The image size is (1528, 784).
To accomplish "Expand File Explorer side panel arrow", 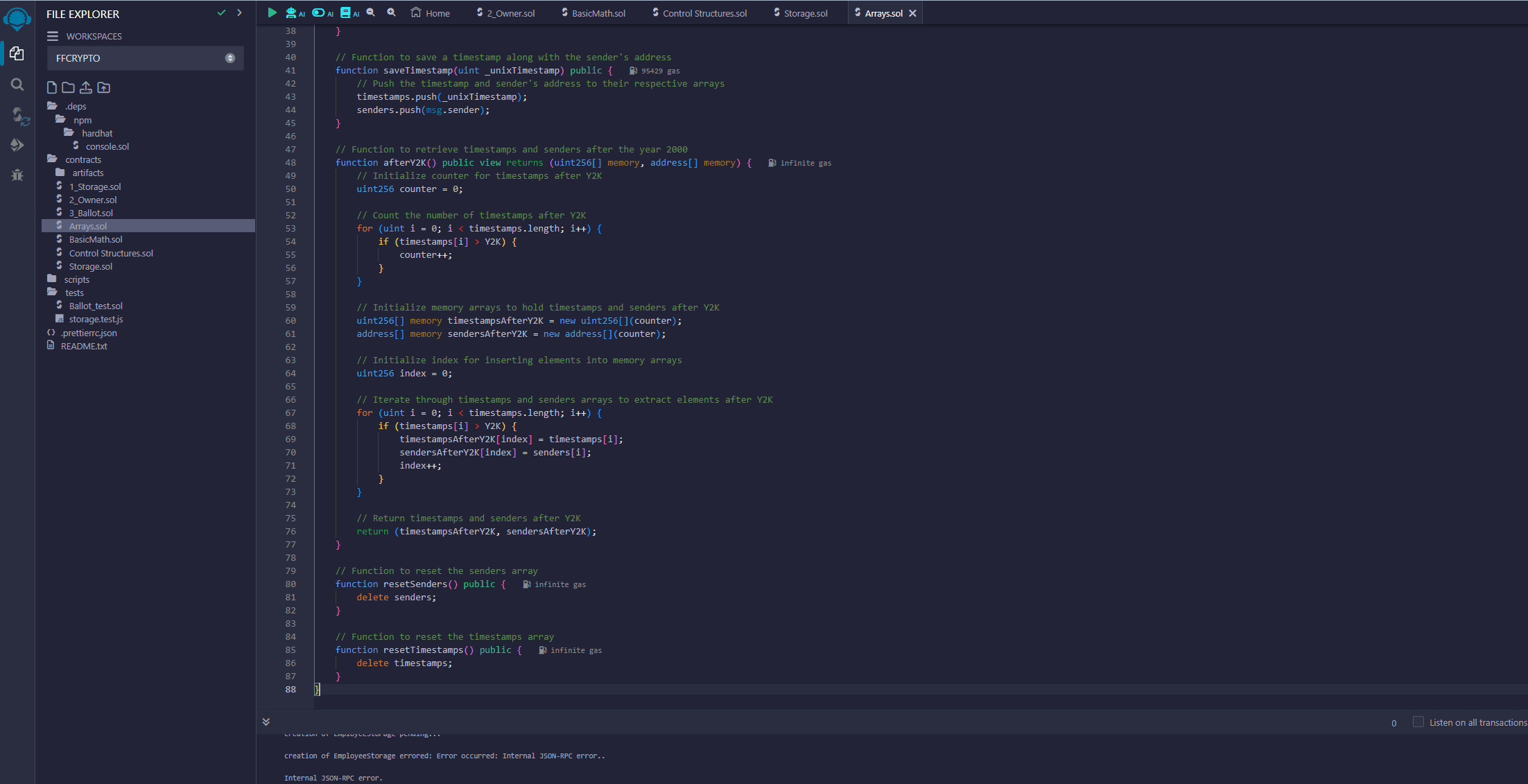I will tap(240, 12).
